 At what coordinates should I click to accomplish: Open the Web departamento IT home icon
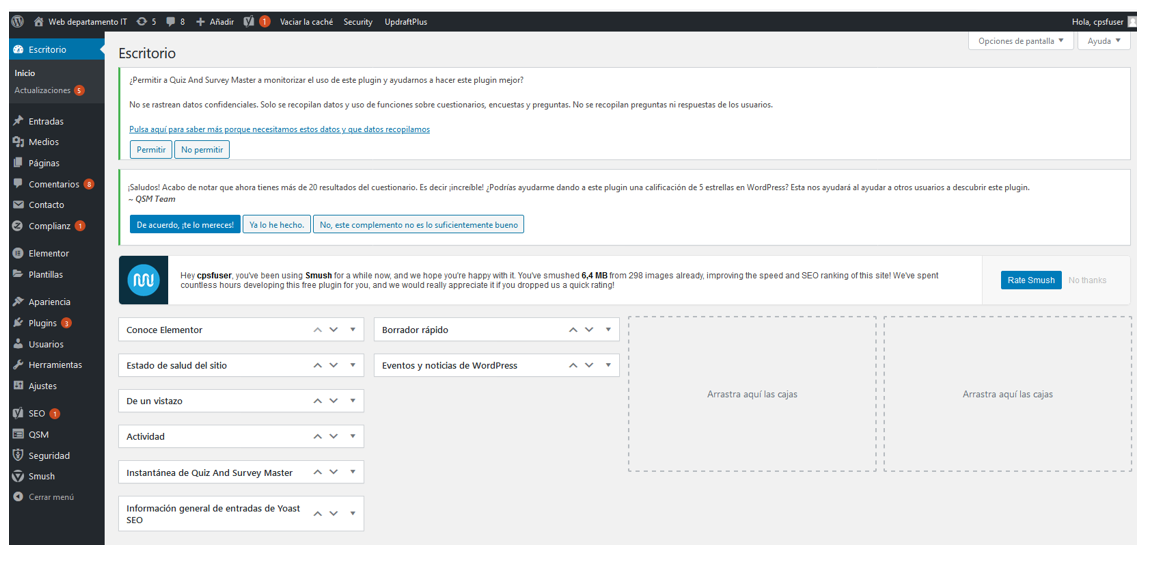(39, 22)
